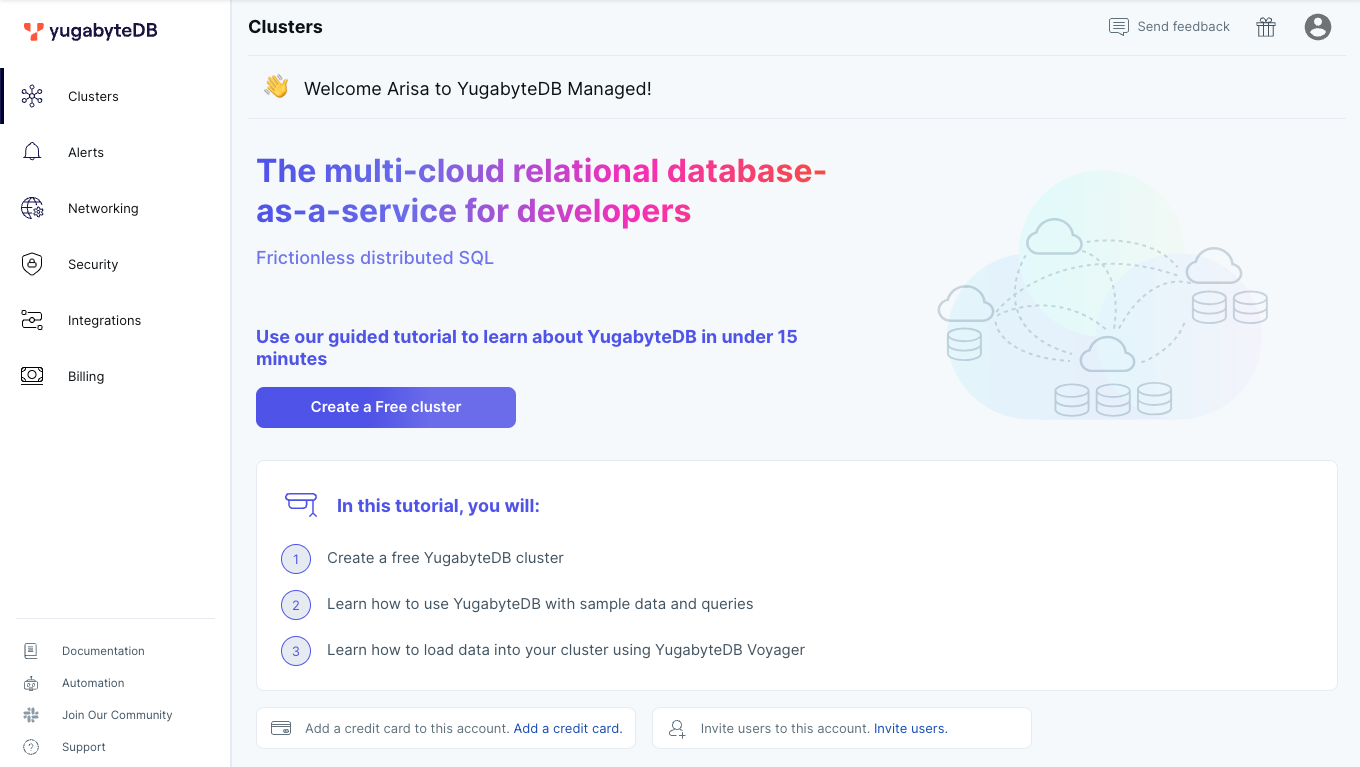Click tutorial step number 2 circle
This screenshot has width=1360, height=767.
[296, 605]
